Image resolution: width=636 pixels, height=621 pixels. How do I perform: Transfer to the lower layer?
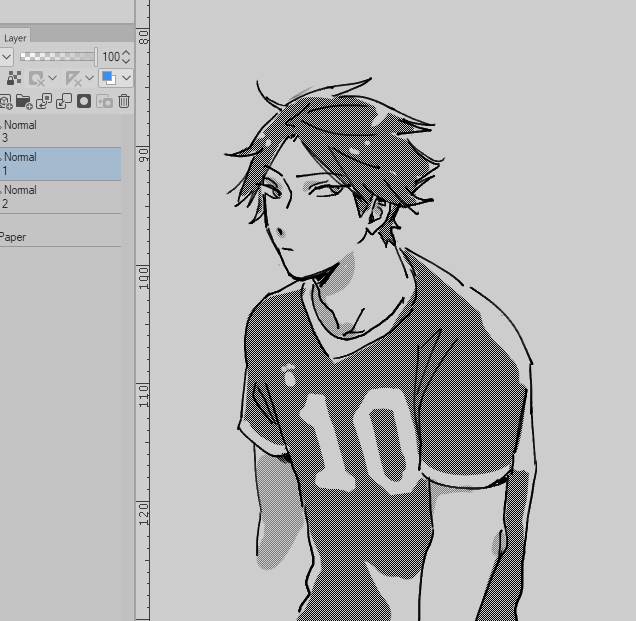pos(44,101)
